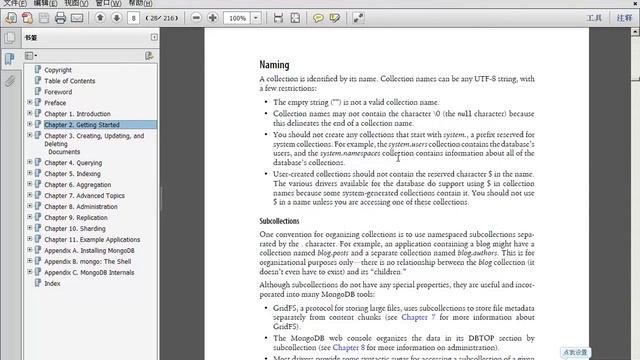
Task: Click the create PDF online icon
Action: (x=11, y=18)
